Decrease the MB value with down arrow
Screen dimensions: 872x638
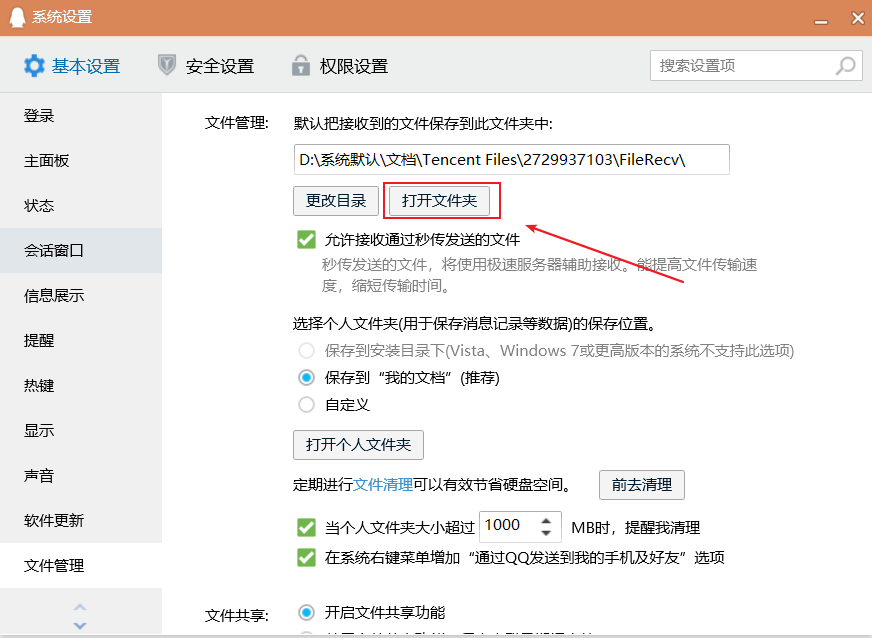546,533
